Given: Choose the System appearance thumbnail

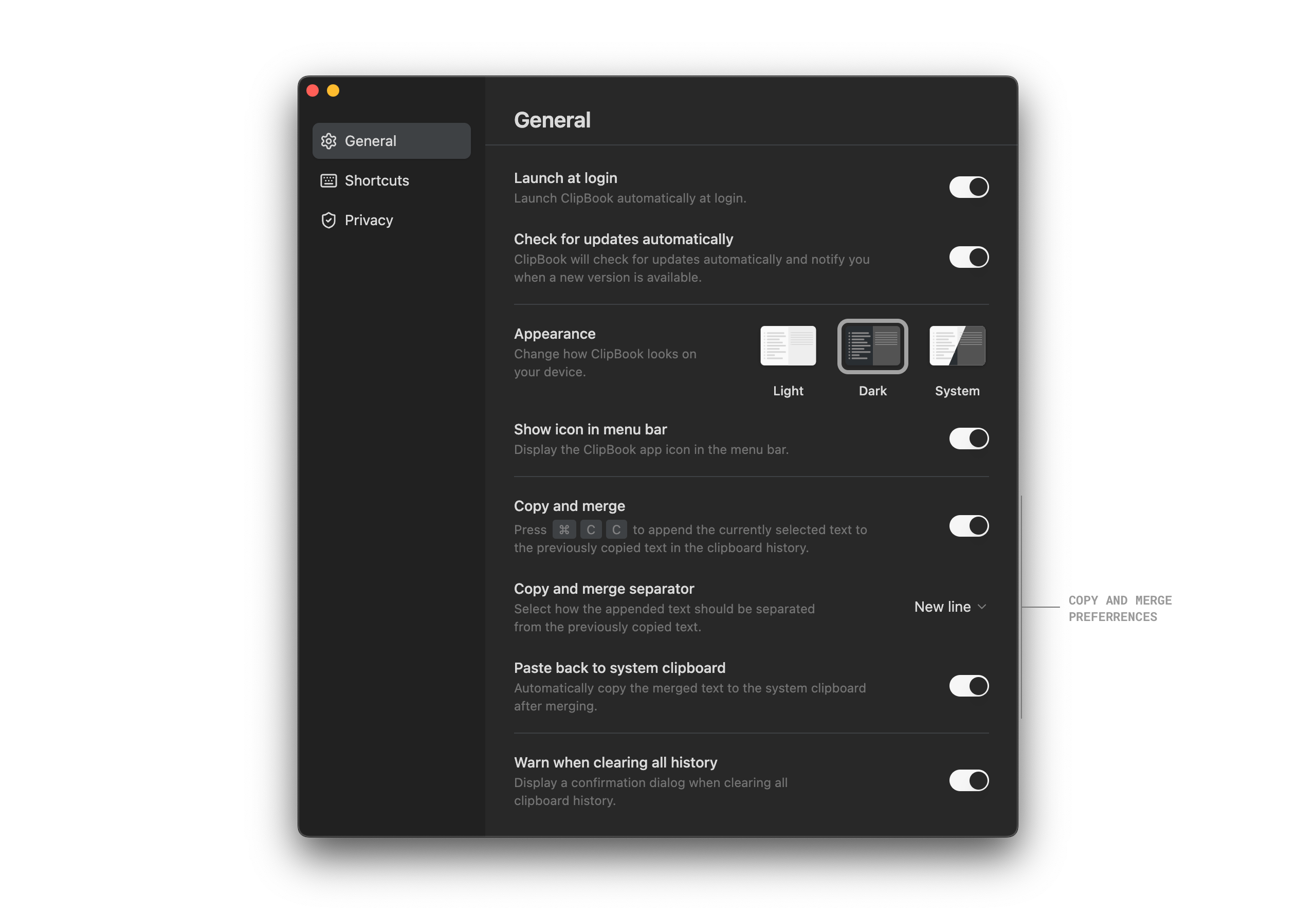Looking at the screenshot, I should click(957, 345).
